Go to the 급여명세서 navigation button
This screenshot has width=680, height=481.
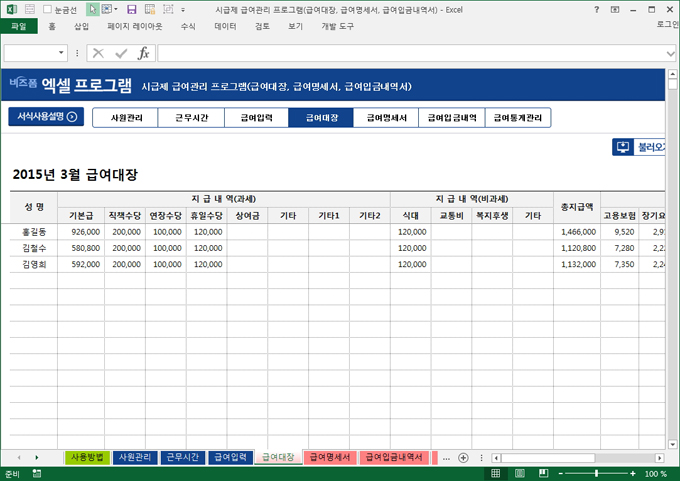pyautogui.click(x=385, y=118)
